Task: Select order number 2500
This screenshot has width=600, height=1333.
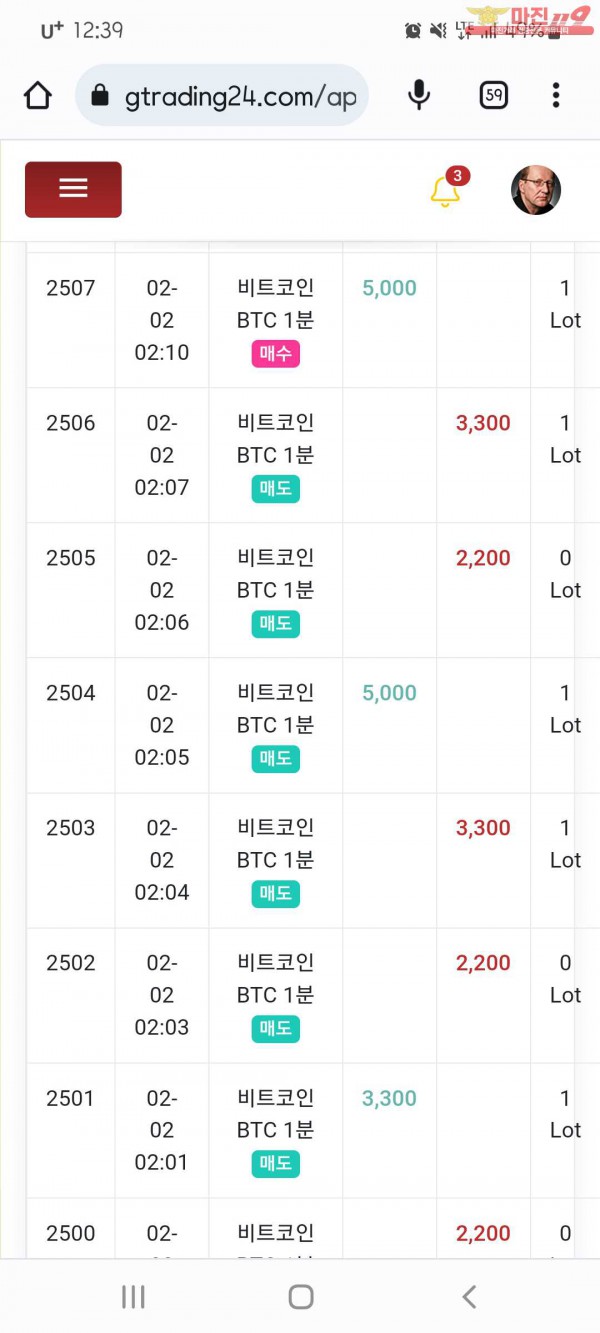Action: pyautogui.click(x=71, y=1233)
